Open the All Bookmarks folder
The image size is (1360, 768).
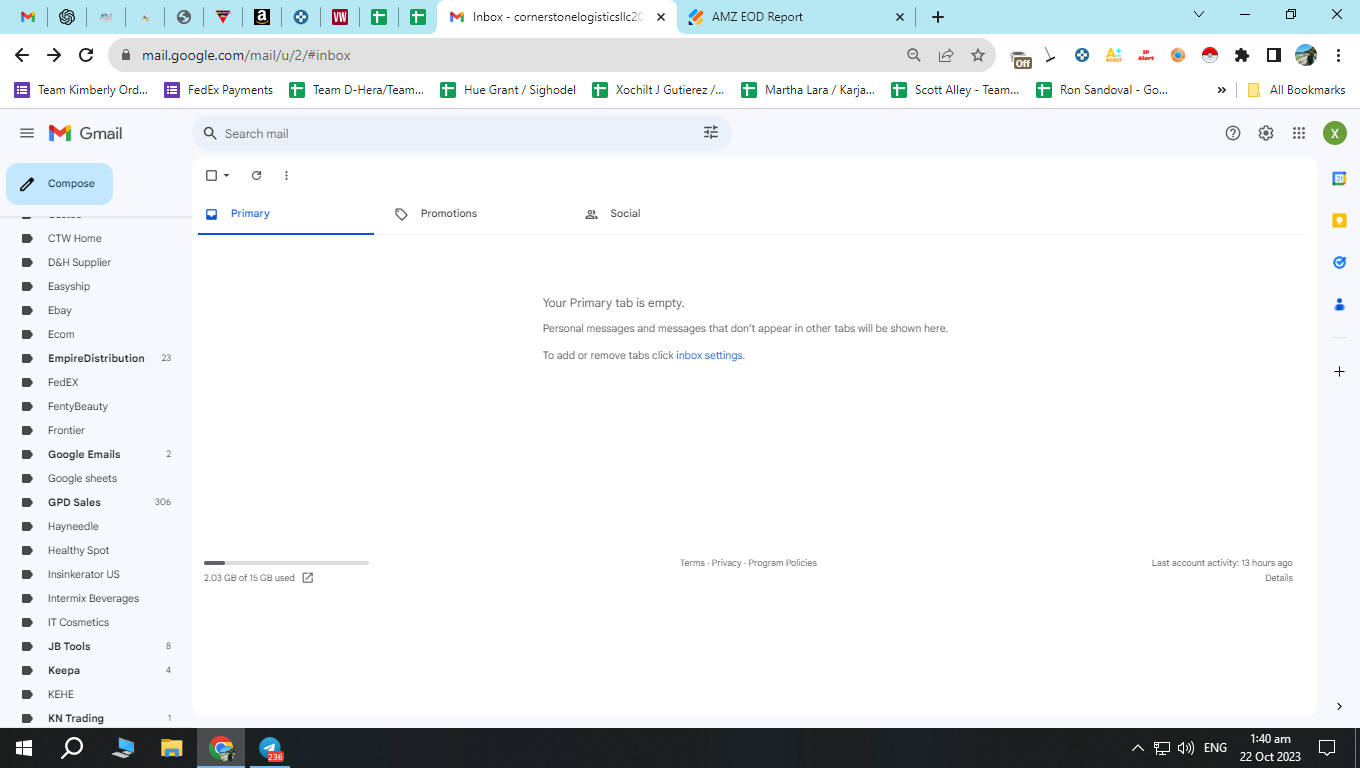pos(1296,90)
